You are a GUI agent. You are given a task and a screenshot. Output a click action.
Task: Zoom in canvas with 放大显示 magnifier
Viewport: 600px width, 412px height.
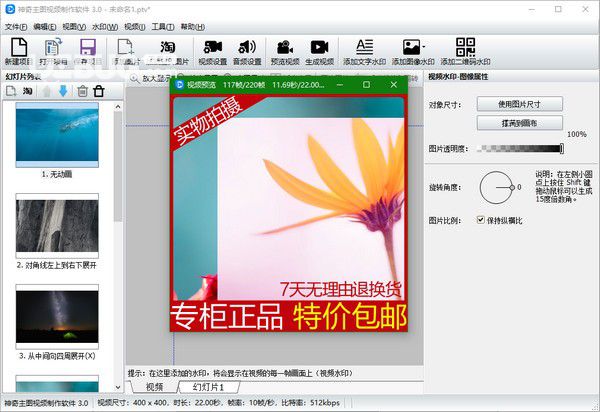pyautogui.click(x=149, y=78)
